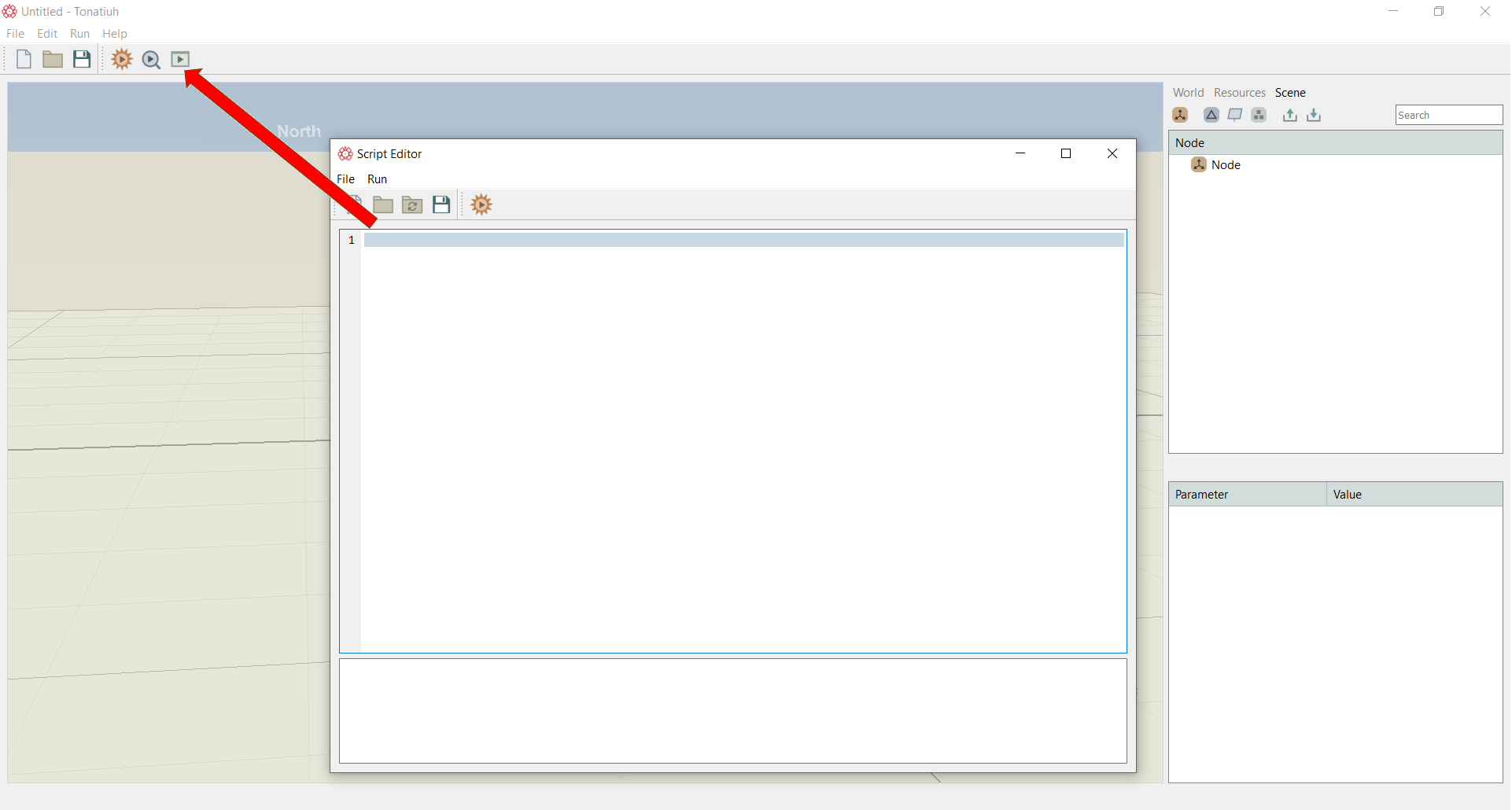Insert shape using triangle icon in Scene panel
This screenshot has width=1512, height=810.
1211,115
